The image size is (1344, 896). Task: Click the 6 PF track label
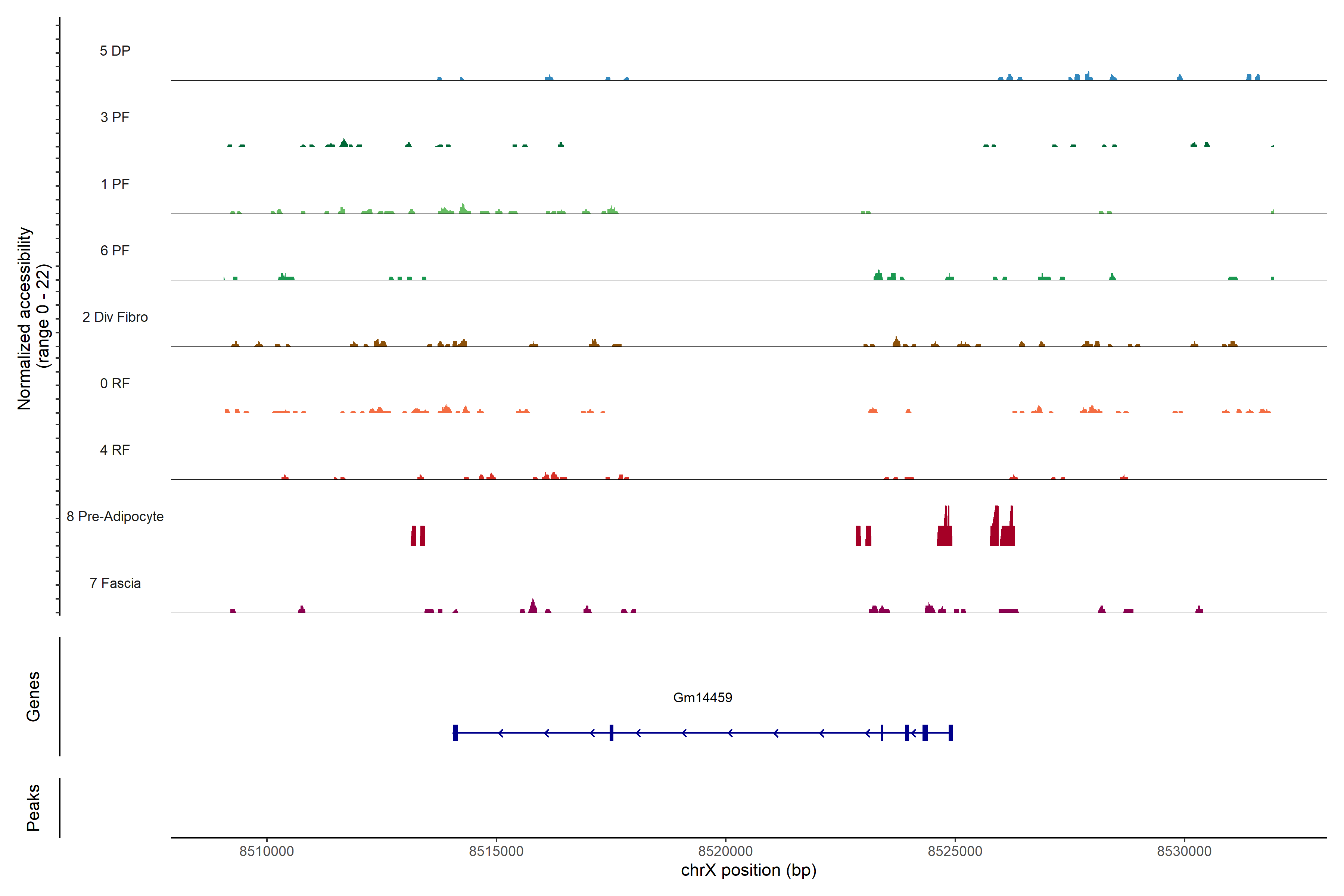(x=115, y=250)
